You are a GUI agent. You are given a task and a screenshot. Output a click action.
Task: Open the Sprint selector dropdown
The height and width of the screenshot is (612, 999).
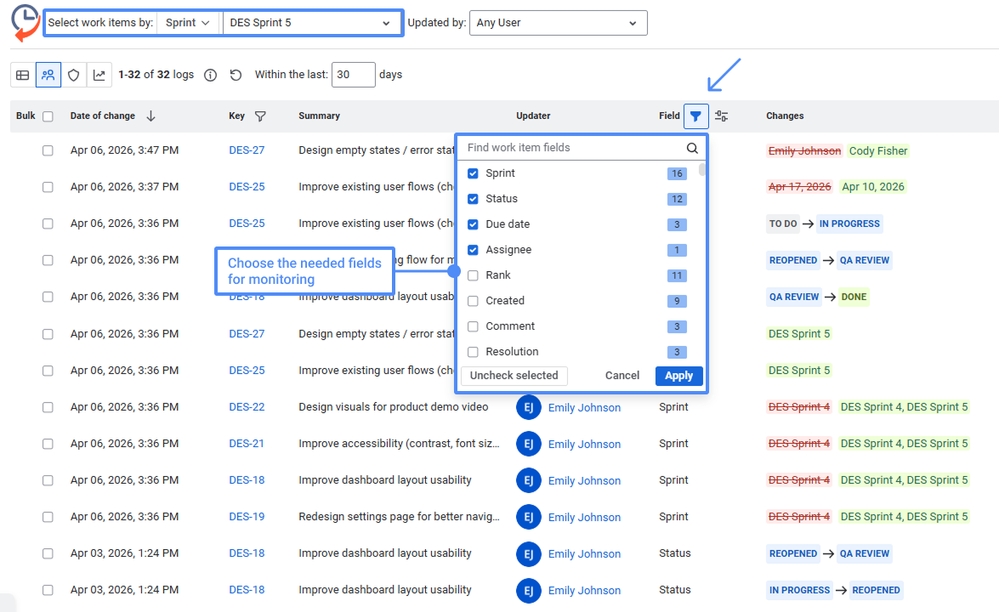187,22
